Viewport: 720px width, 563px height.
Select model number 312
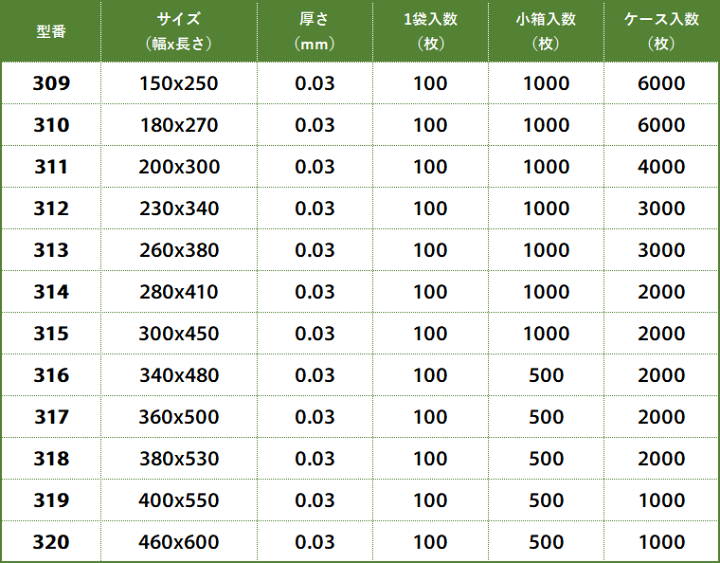click(x=51, y=208)
